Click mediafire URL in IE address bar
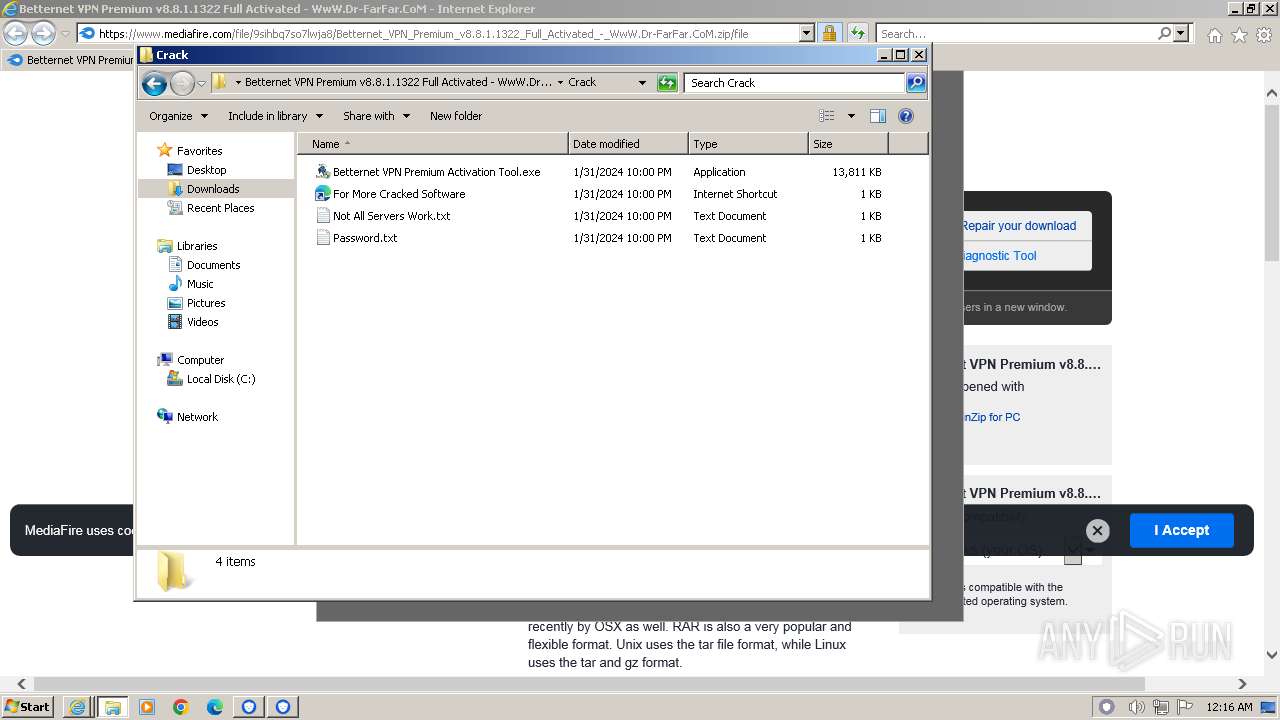 [x=423, y=33]
